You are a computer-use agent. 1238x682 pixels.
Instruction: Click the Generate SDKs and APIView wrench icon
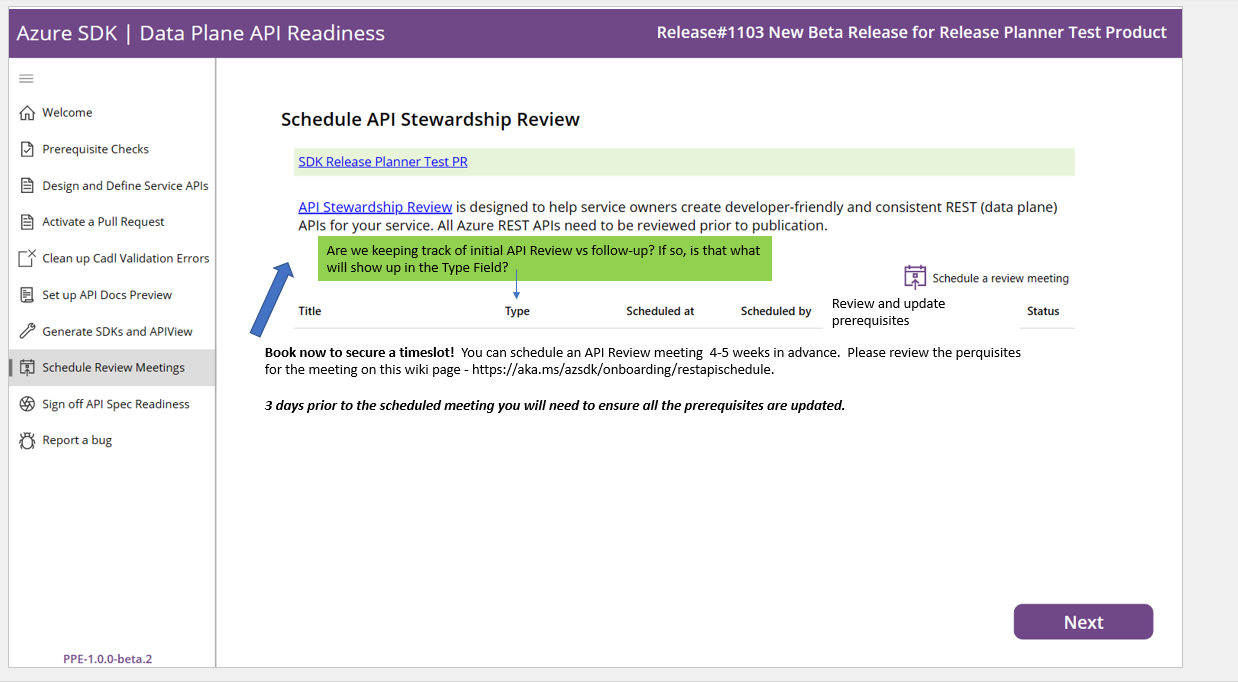click(x=28, y=330)
